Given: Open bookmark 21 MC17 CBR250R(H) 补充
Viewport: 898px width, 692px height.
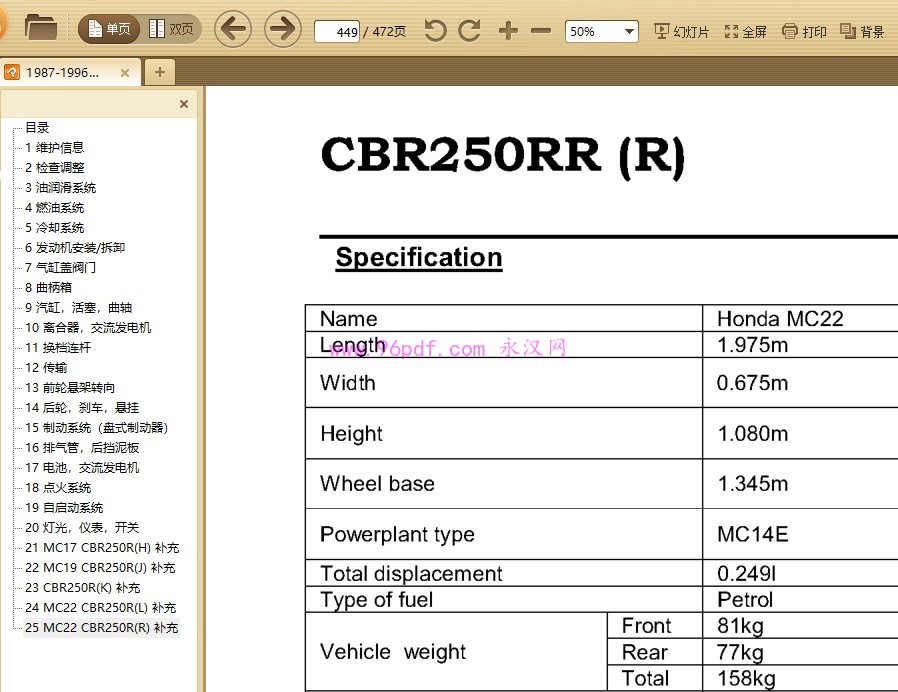Looking at the screenshot, I should pos(102,548).
